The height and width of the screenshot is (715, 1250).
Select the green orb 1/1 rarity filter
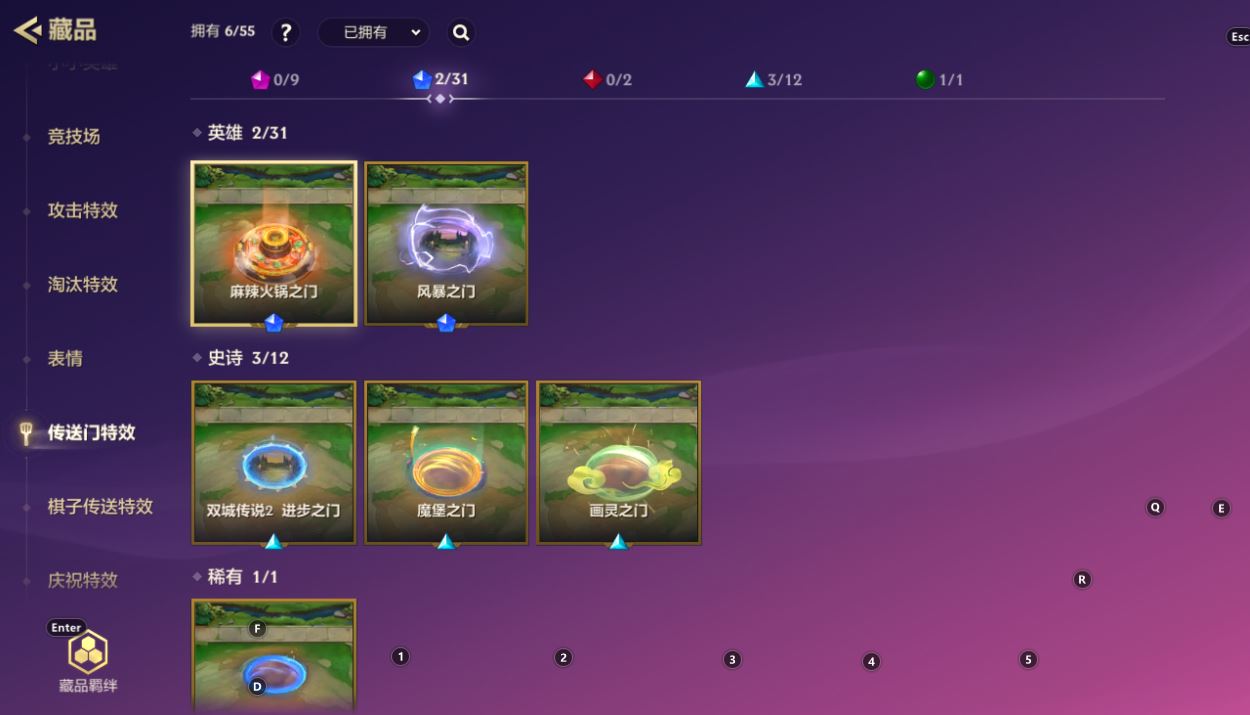pyautogui.click(x=939, y=80)
